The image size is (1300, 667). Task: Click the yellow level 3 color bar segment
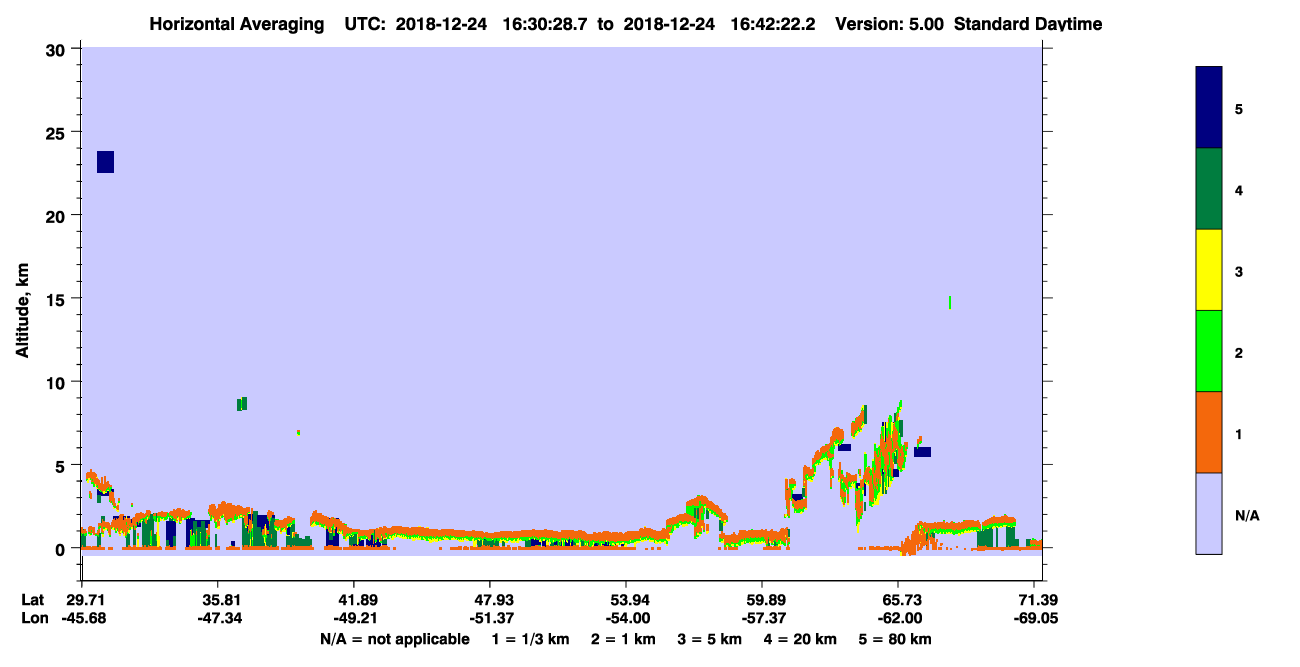click(1209, 270)
